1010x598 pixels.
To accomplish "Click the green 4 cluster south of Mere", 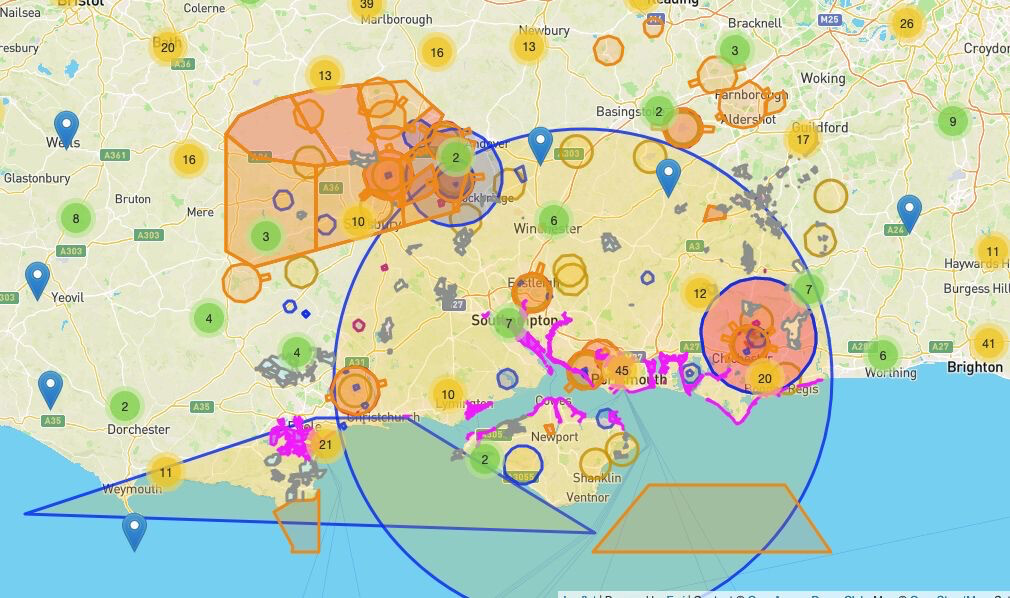I will pos(208,318).
